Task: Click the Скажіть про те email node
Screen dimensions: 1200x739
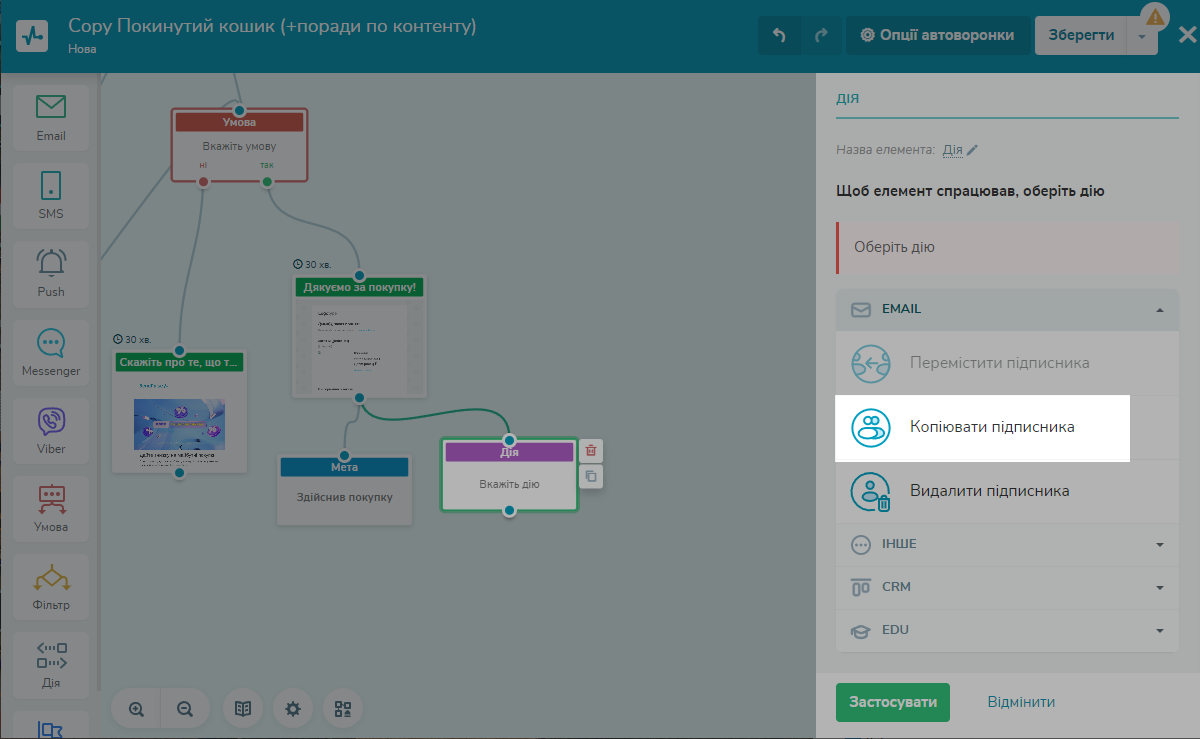Action: pos(179,411)
